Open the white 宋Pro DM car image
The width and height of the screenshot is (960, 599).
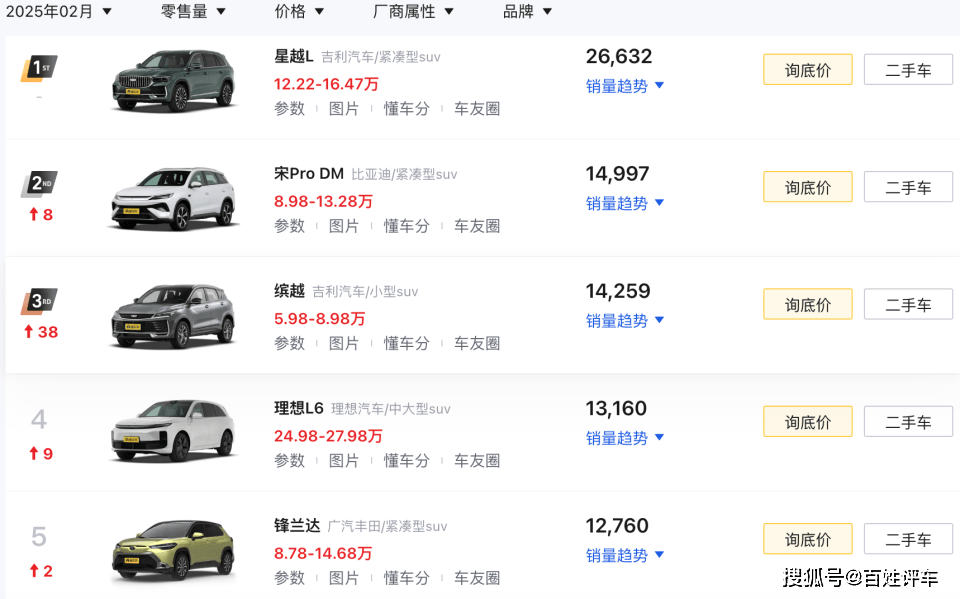pos(173,198)
